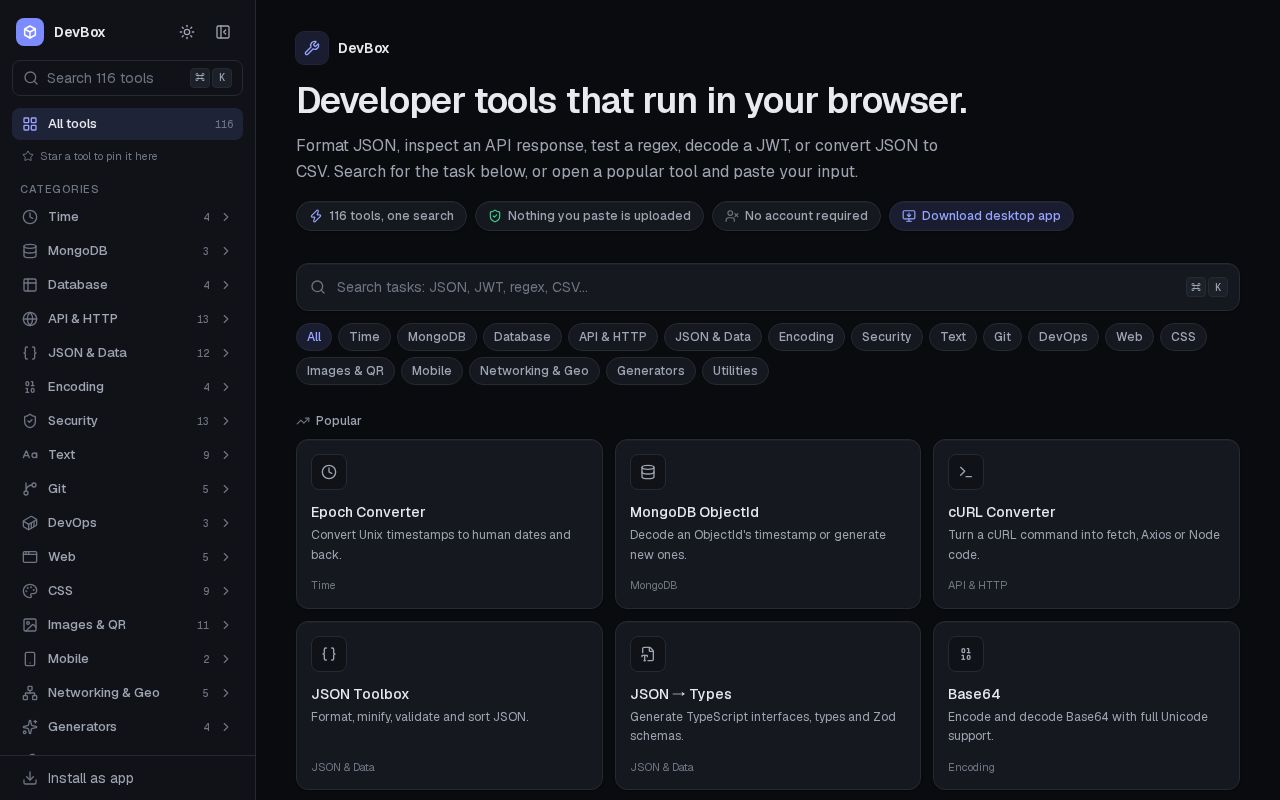Download the desktop app
1280x800 pixels.
(981, 216)
